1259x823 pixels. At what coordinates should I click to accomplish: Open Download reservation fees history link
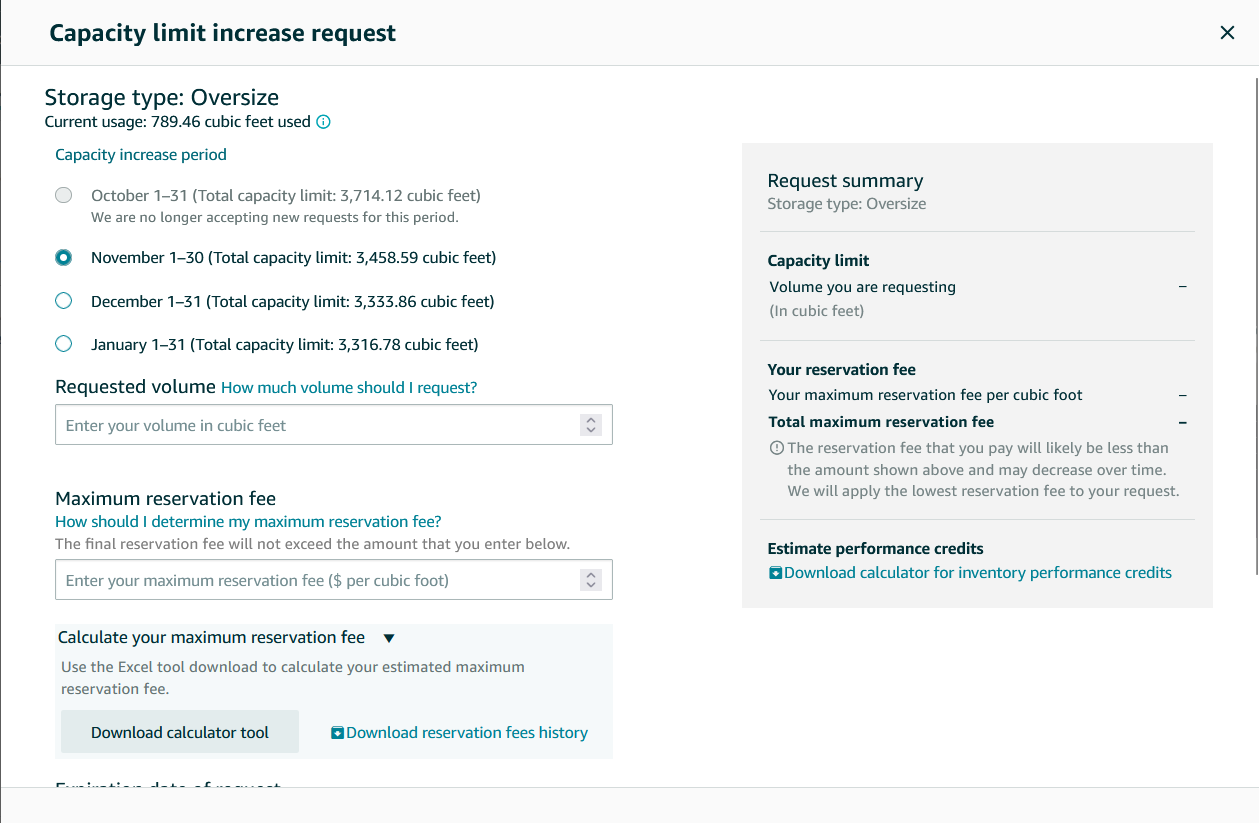467,733
